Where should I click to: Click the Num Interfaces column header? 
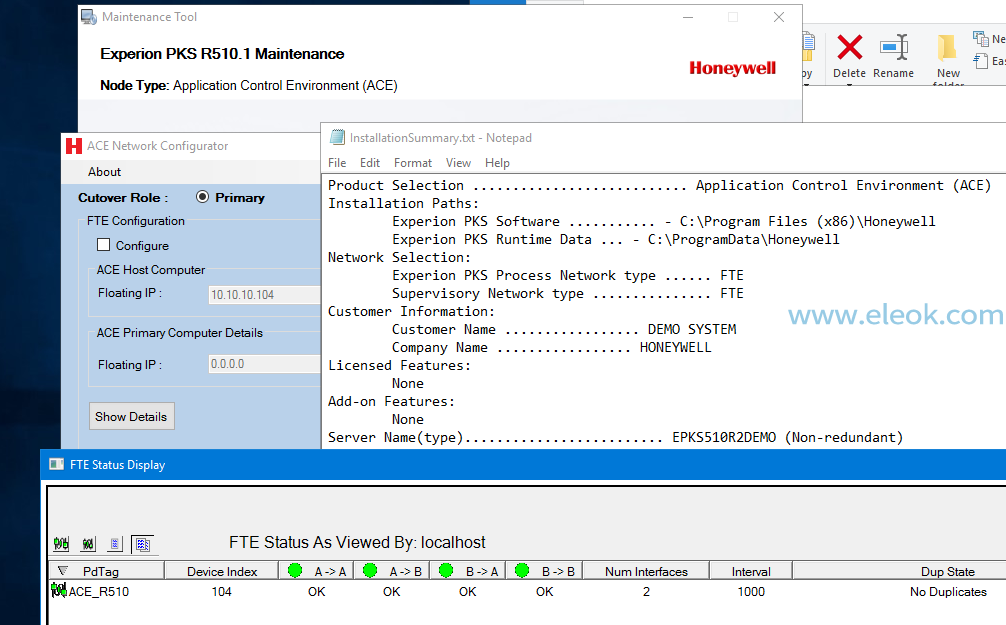point(646,571)
